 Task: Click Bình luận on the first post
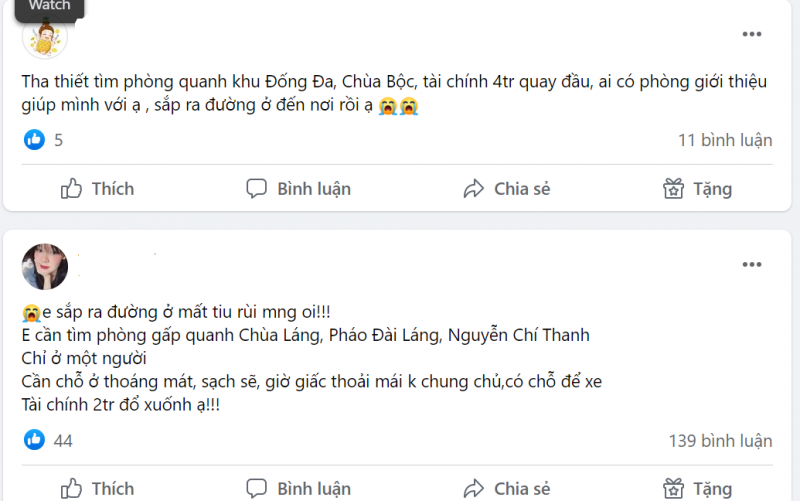(298, 189)
